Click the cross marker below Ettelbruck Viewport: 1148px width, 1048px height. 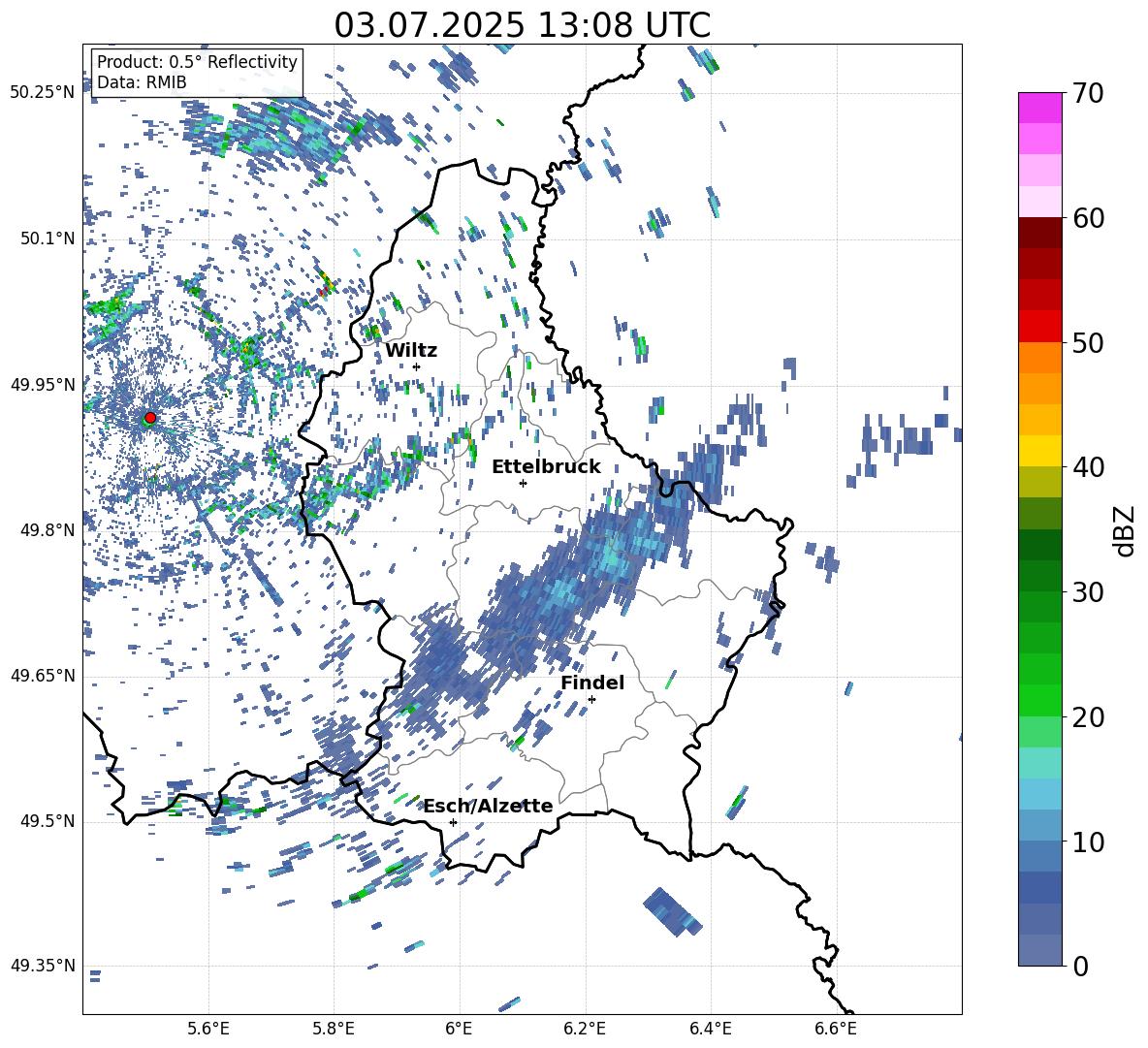tap(523, 483)
